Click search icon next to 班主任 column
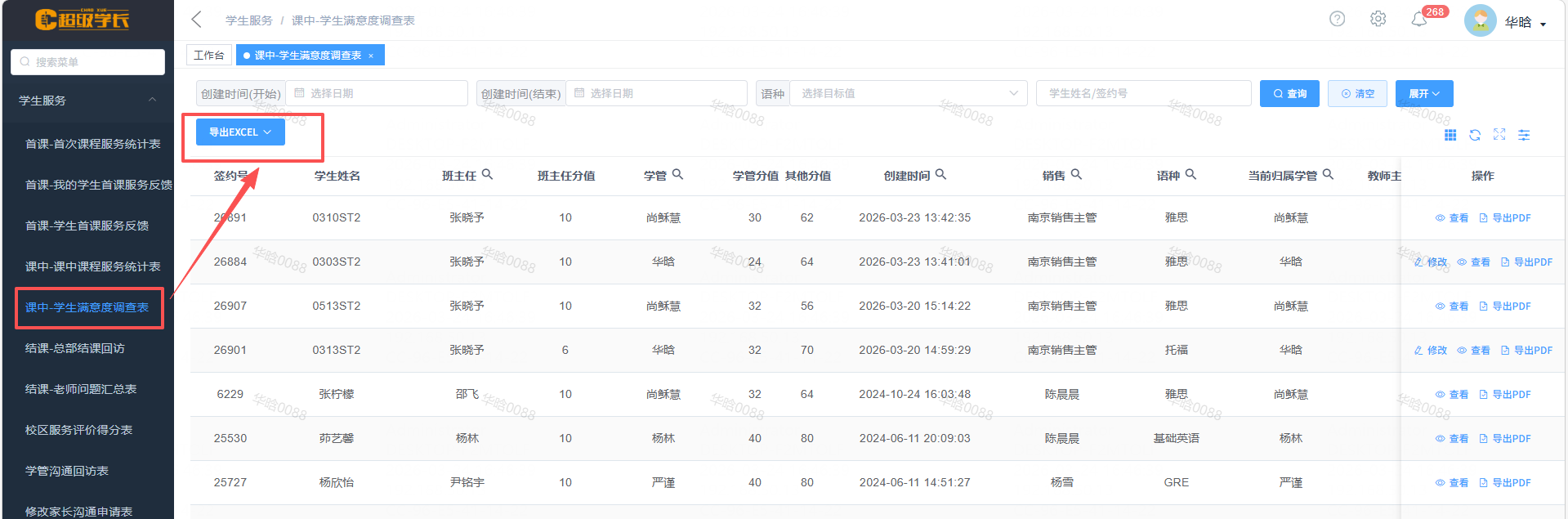Image resolution: width=1568 pixels, height=519 pixels. pos(488,174)
